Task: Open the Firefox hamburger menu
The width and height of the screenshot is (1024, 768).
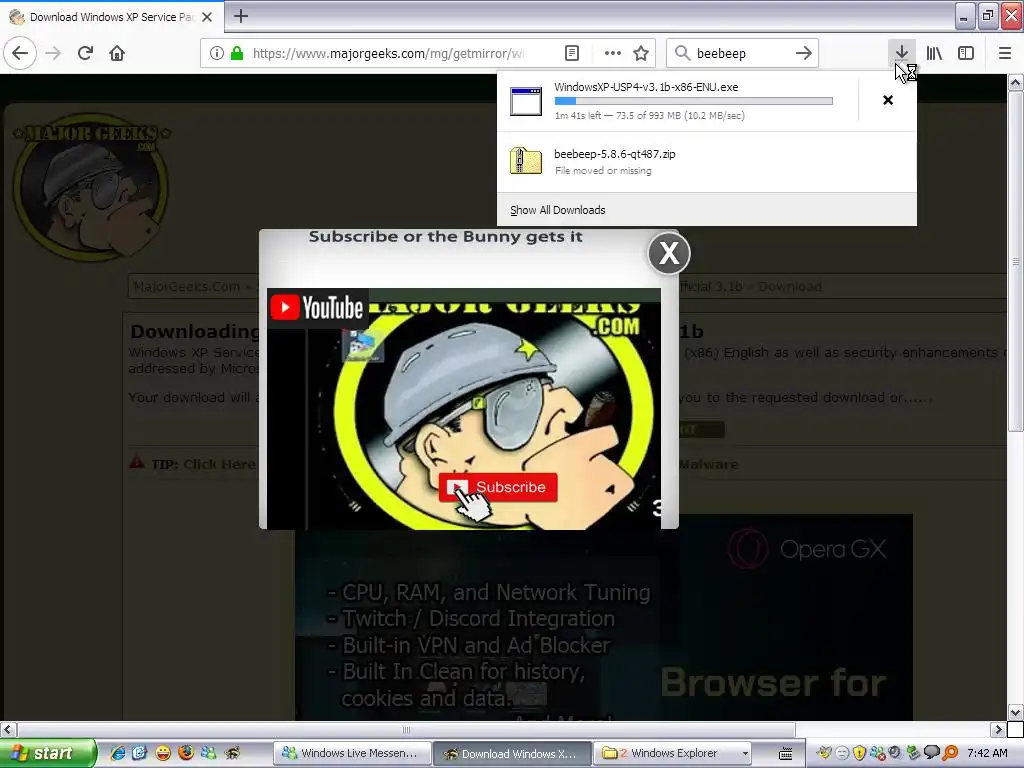Action: pos(1005,53)
